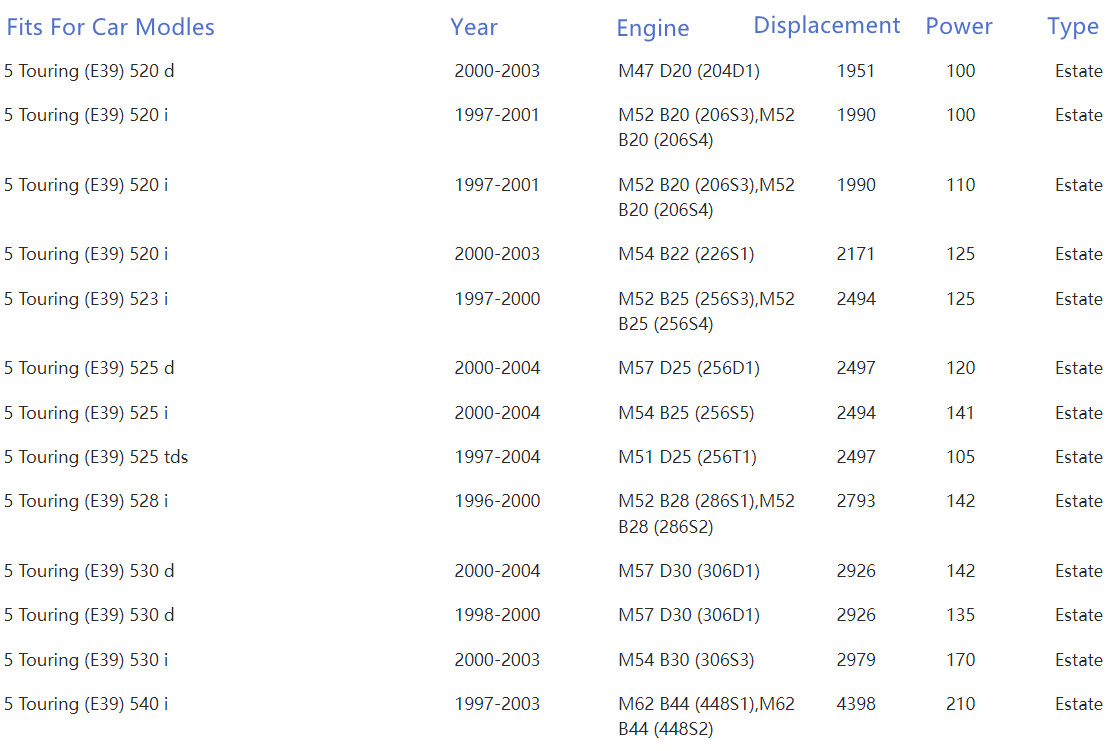Click the displacement value 4398
This screenshot has height=751, width=1120.
coord(855,704)
